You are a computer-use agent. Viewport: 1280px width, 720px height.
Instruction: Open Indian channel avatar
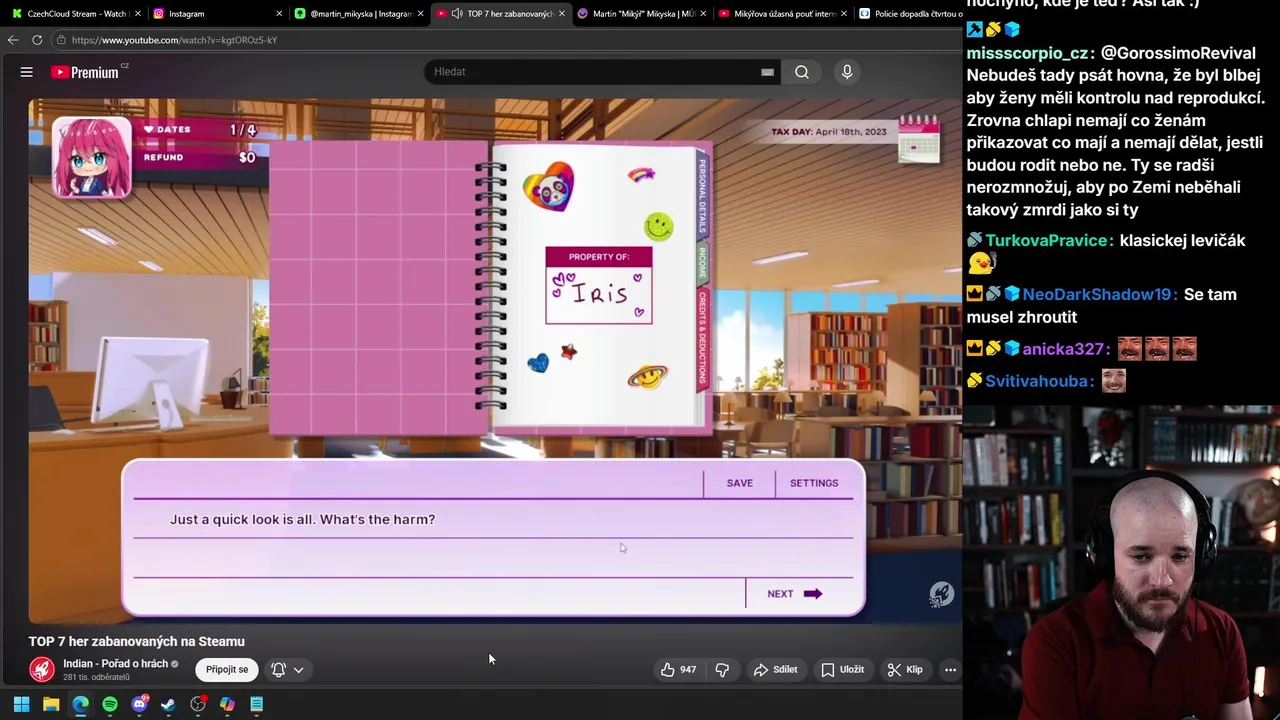42,669
